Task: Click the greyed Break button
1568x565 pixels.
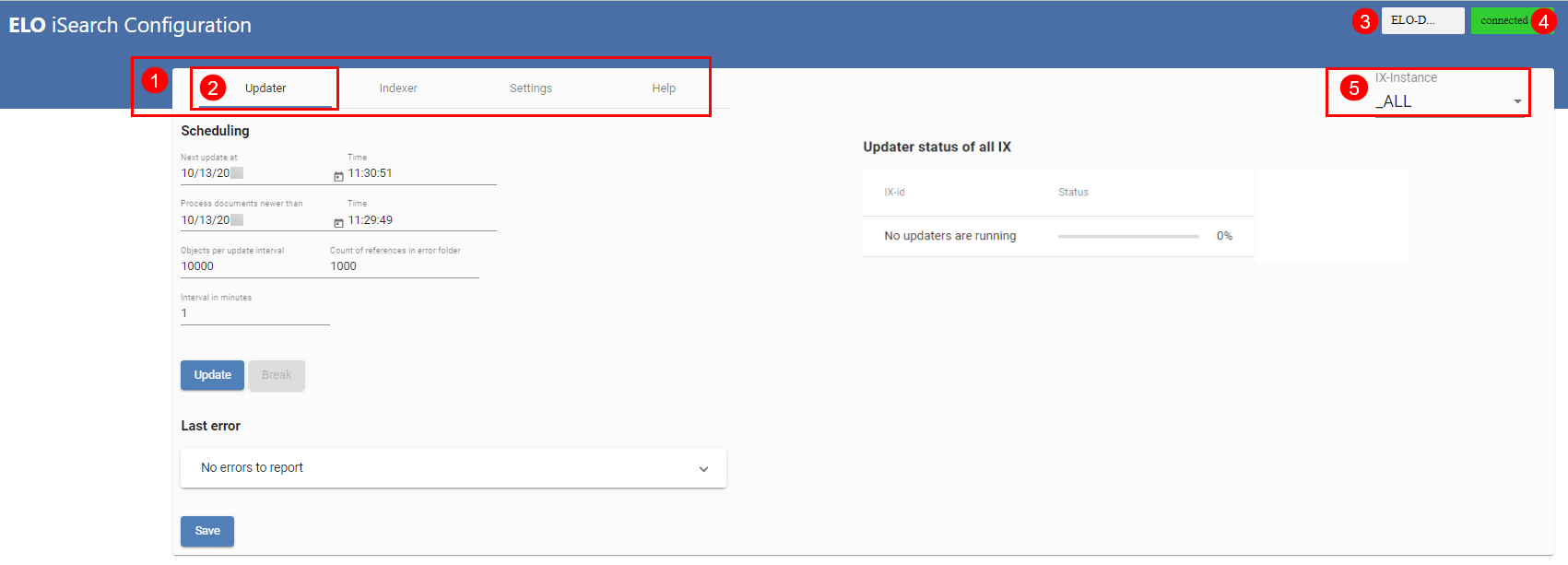Action: pyautogui.click(x=277, y=375)
